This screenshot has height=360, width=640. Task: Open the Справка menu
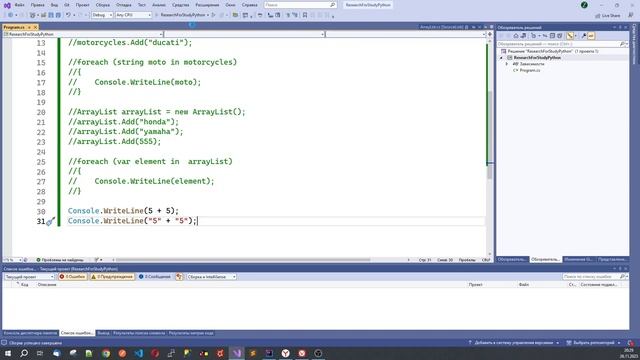249,5
